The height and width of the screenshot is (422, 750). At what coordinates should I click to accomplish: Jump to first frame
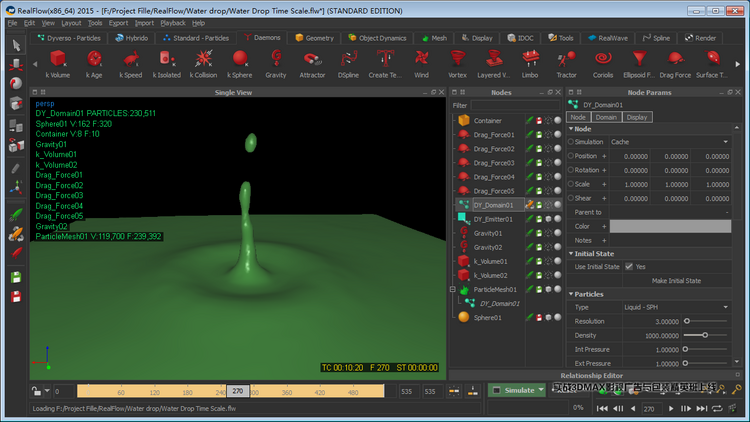602,408
